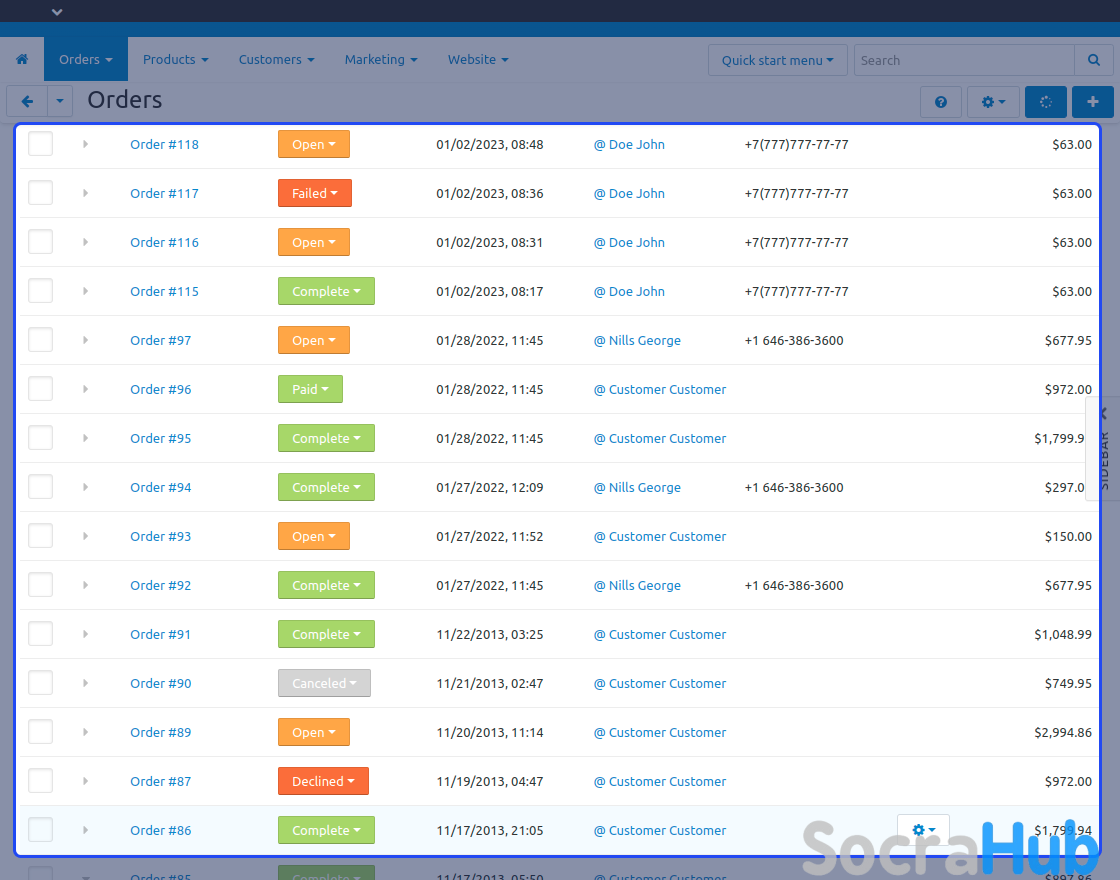Open the Products menu
The image size is (1120, 880).
(x=175, y=60)
